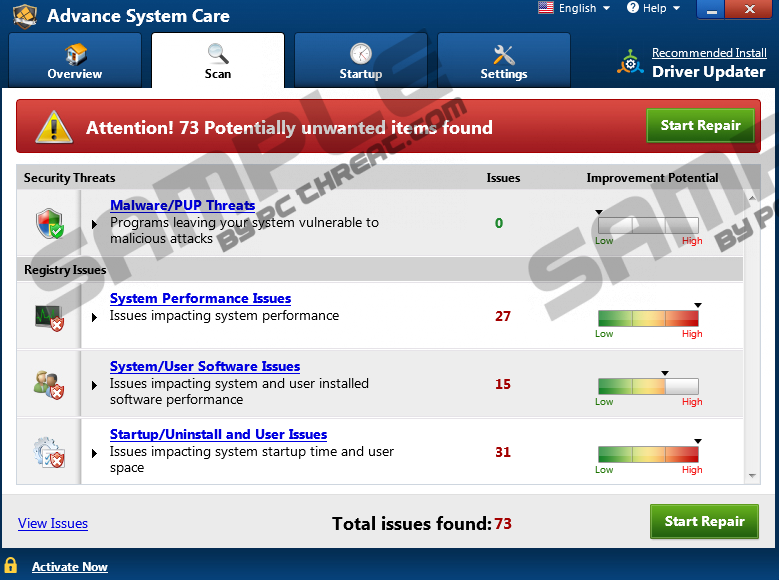
Task: Click the Startup/Uninstall gears icon
Action: [x=49, y=453]
